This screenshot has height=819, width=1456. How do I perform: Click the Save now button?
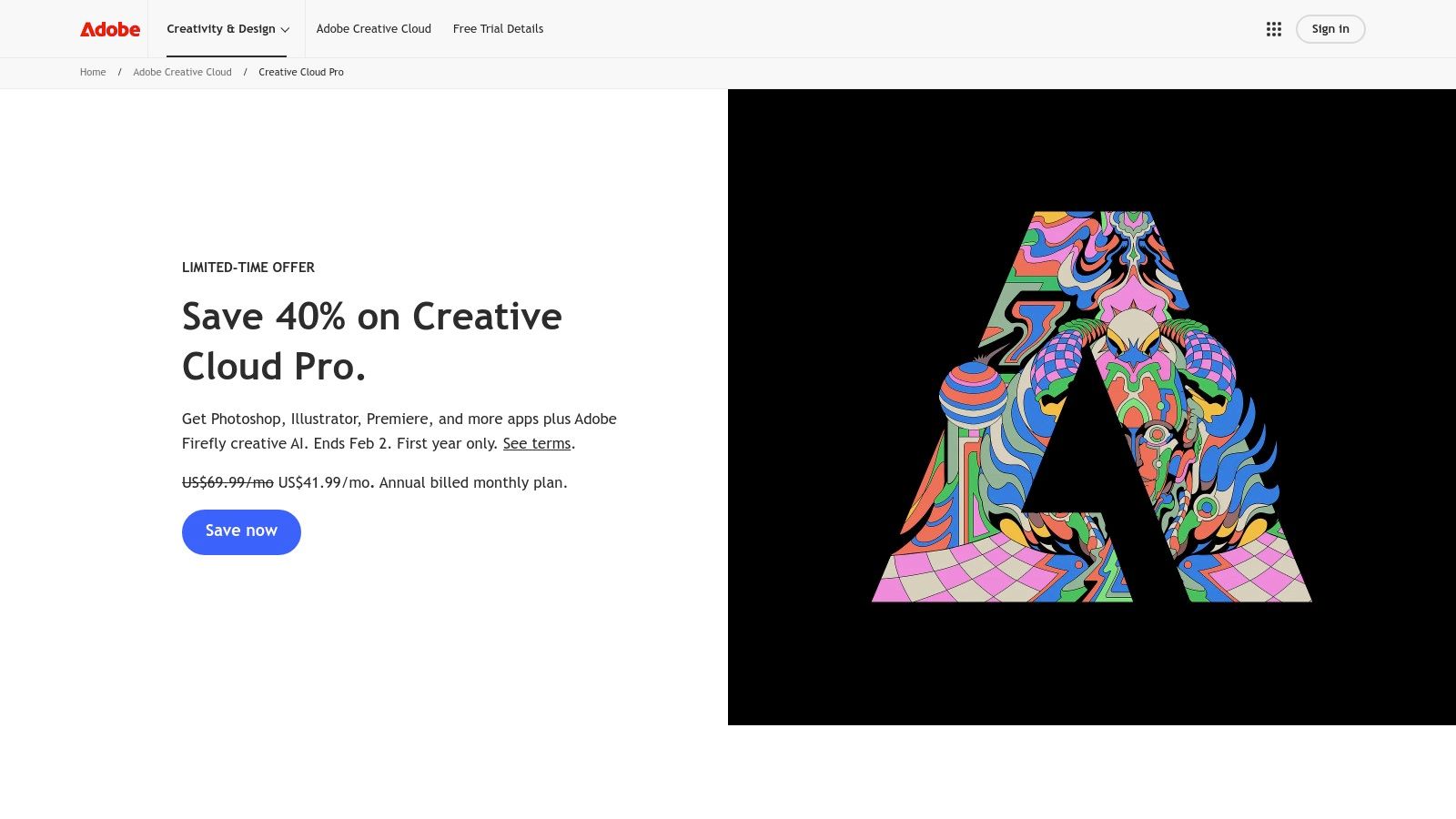tap(241, 531)
